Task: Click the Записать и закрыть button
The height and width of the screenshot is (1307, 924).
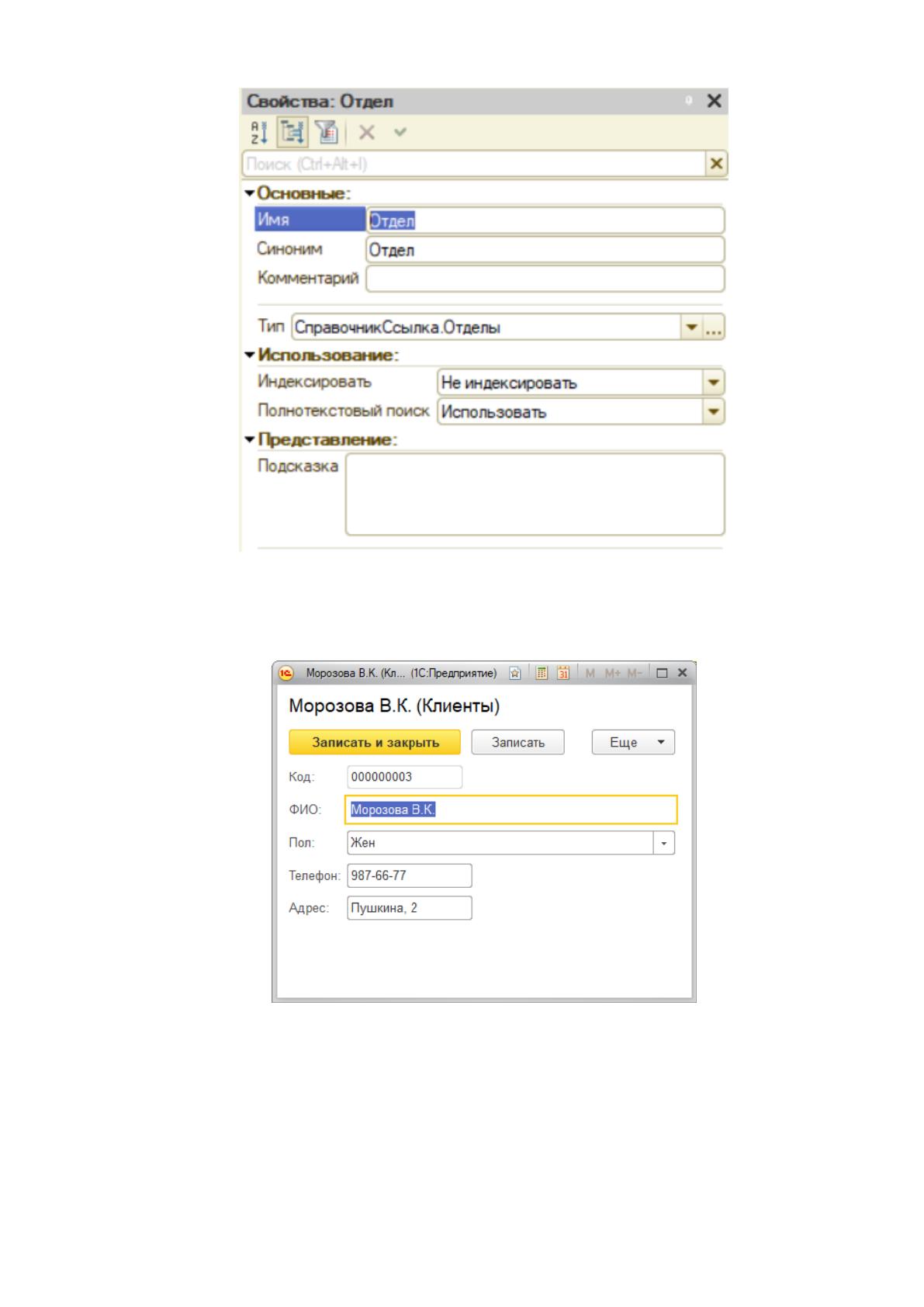Action: [x=375, y=742]
